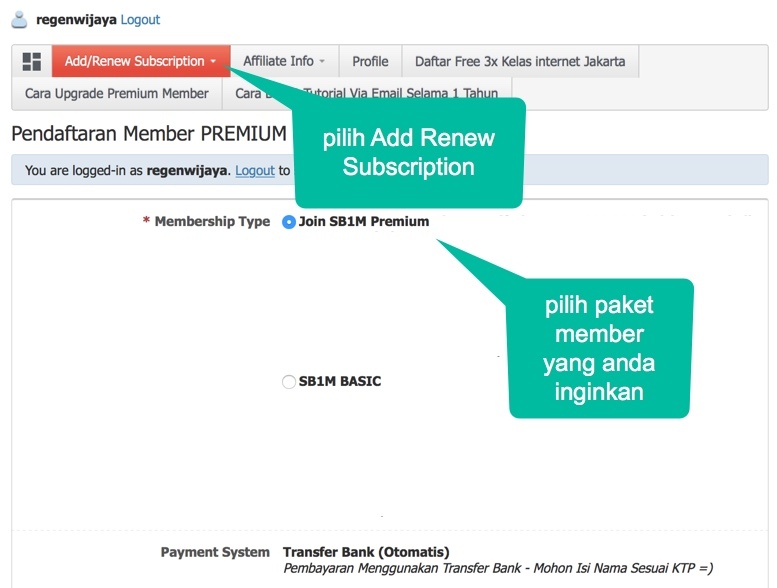Click bold regenwijaya in the logged-in notice

pyautogui.click(x=188, y=171)
